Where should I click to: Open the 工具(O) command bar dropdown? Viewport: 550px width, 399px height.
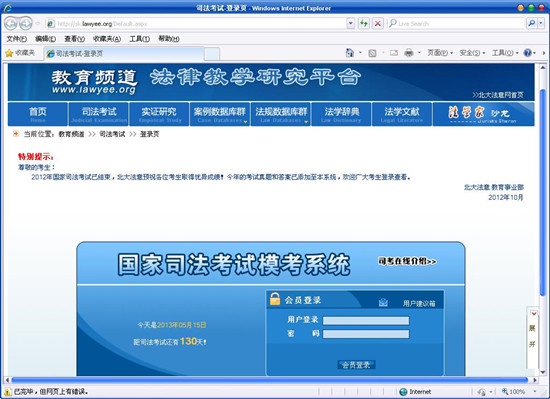(505, 53)
